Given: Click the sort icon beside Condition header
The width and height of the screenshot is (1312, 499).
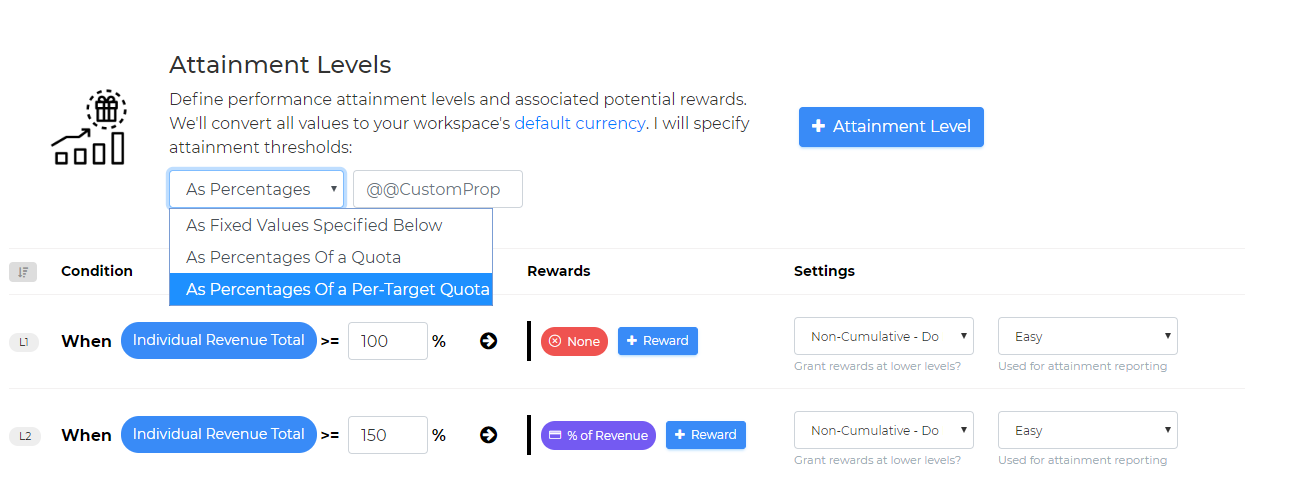Looking at the screenshot, I should click(x=23, y=271).
